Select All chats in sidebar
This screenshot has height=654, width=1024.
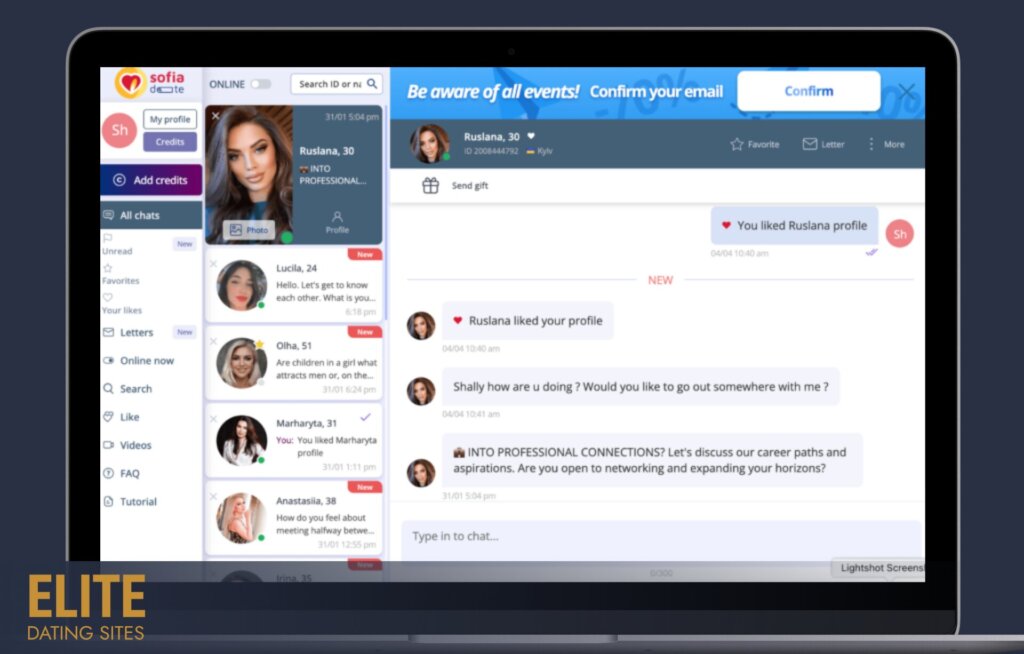(x=139, y=215)
